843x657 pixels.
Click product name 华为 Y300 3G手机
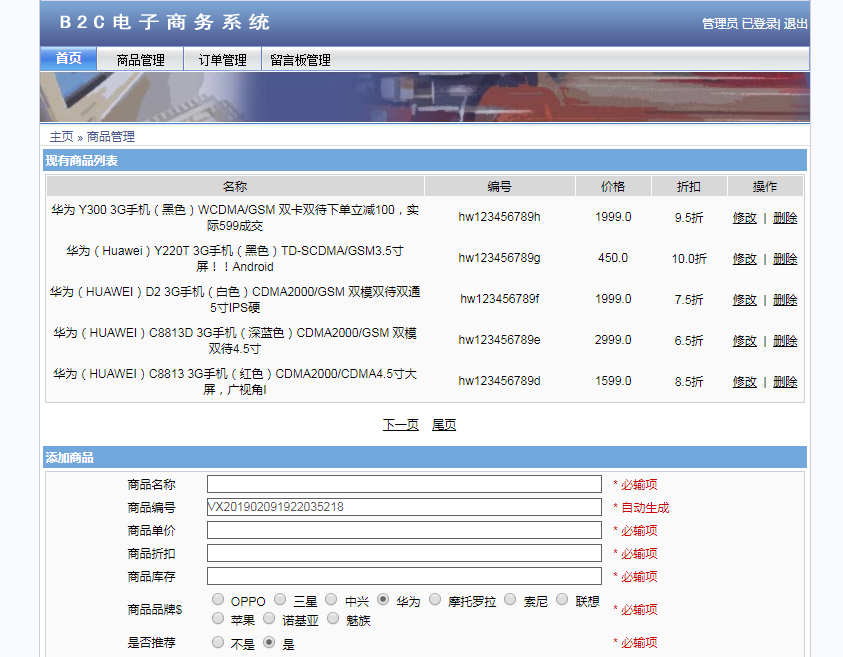click(x=235, y=217)
